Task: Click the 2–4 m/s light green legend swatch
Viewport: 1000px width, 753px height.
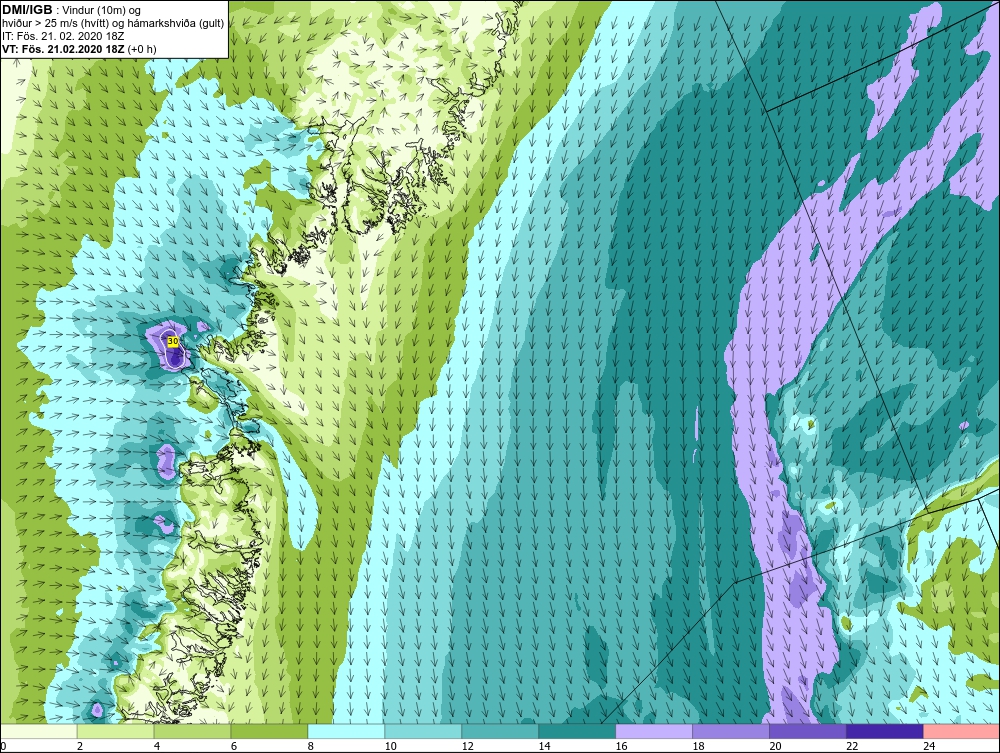Action: pos(115,731)
